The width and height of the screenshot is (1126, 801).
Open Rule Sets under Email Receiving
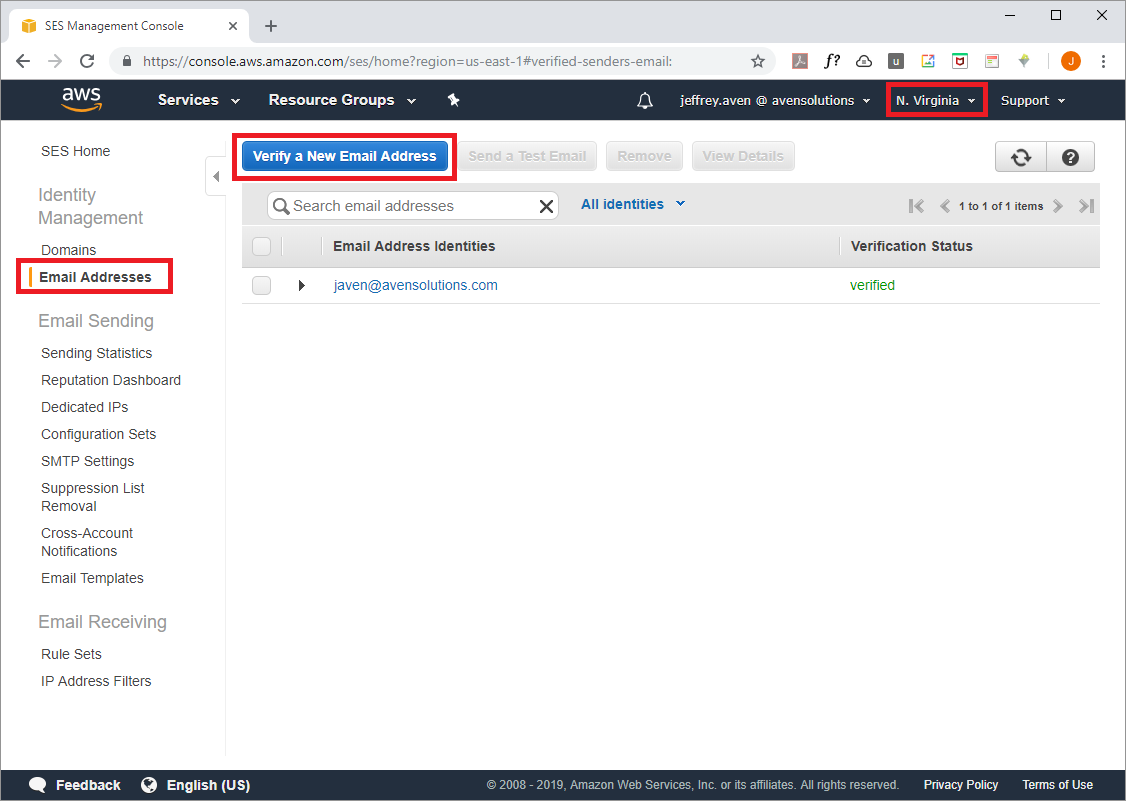click(x=71, y=654)
